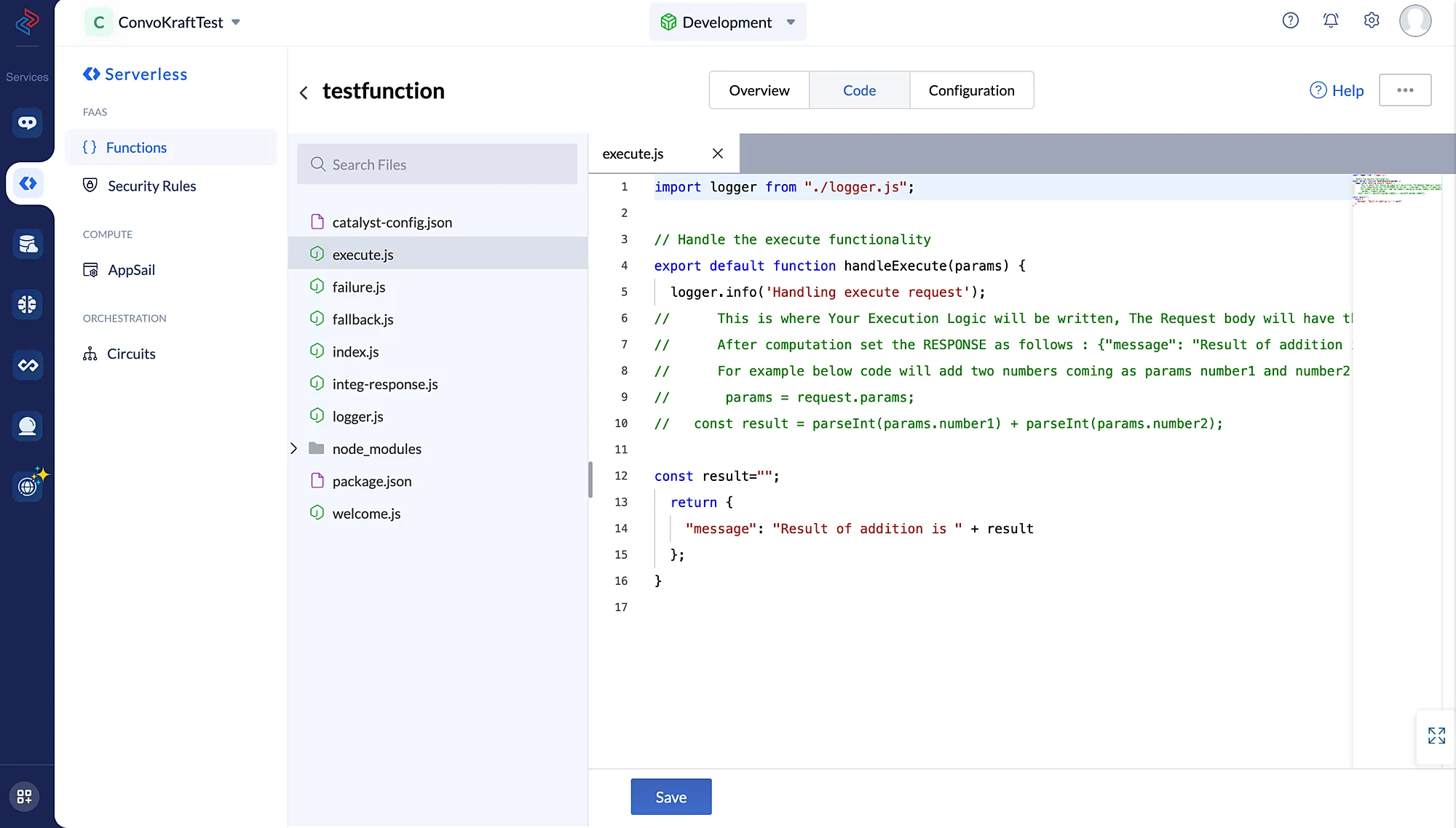Click the catalyst-config.json file icon

(317, 222)
